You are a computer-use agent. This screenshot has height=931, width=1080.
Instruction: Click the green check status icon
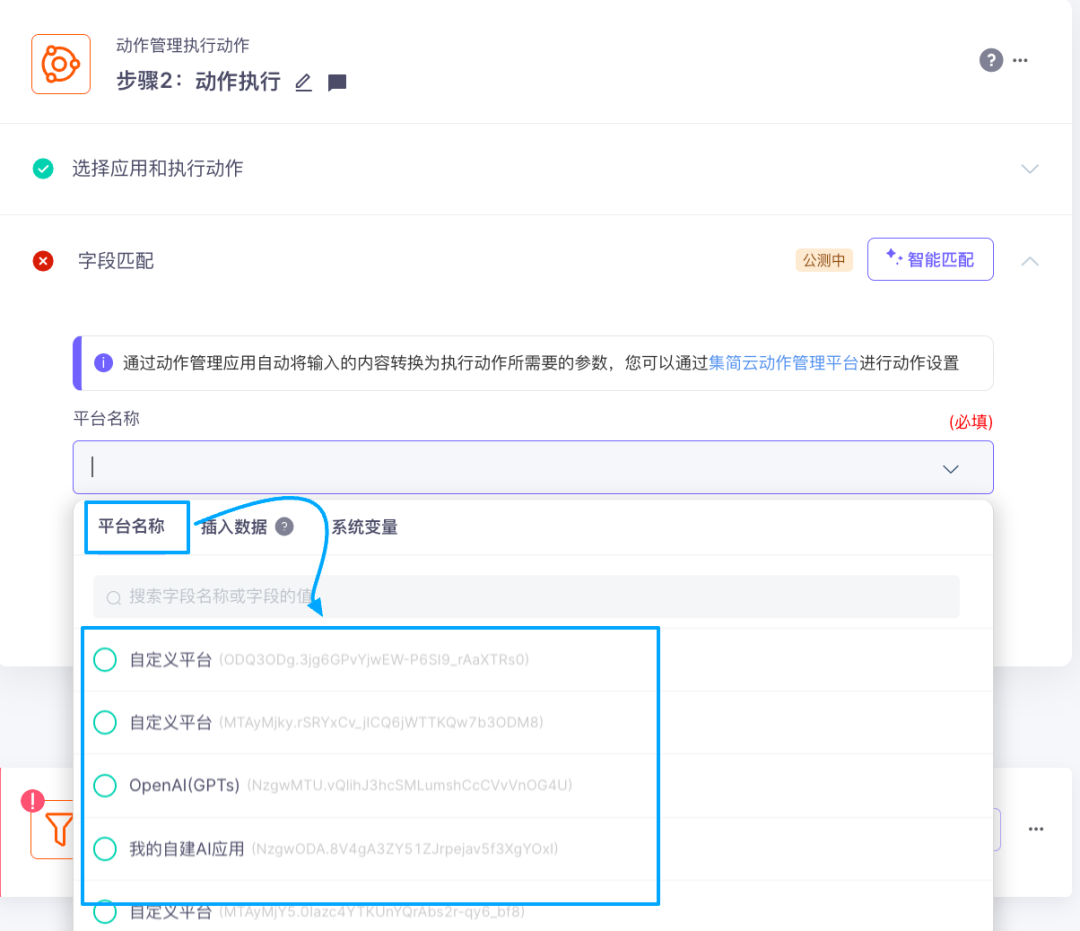[43, 168]
